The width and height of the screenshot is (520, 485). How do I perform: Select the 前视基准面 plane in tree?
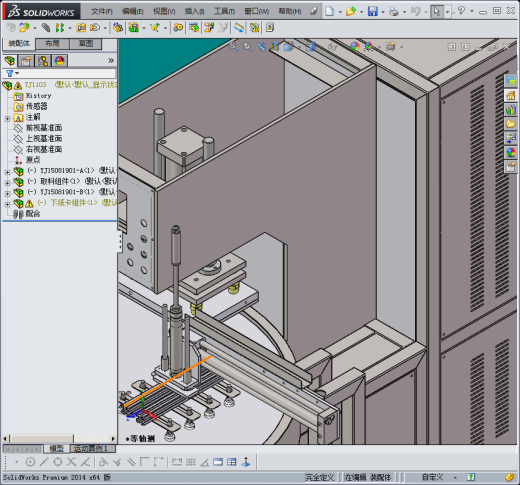click(x=44, y=128)
